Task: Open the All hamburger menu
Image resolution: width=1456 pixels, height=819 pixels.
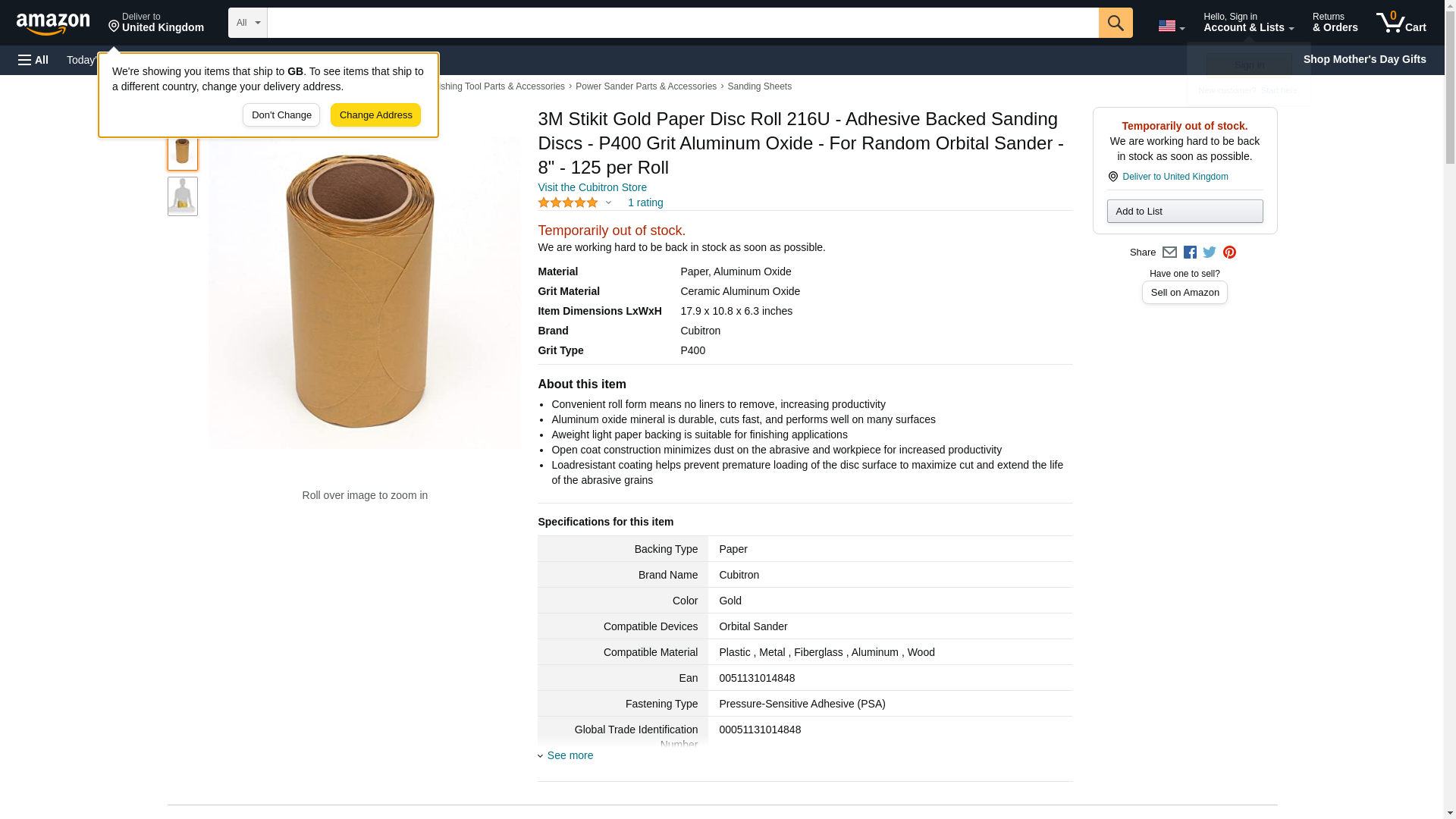Action: (33, 60)
